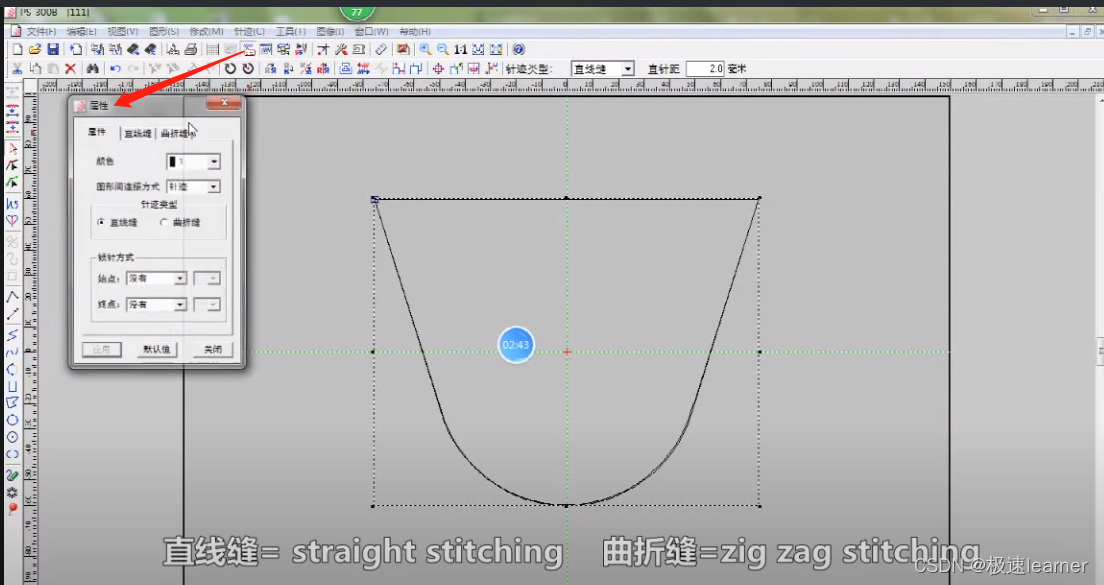
Task: Select the arrow Selection tool in the left toolbar
Action: (x=12, y=149)
